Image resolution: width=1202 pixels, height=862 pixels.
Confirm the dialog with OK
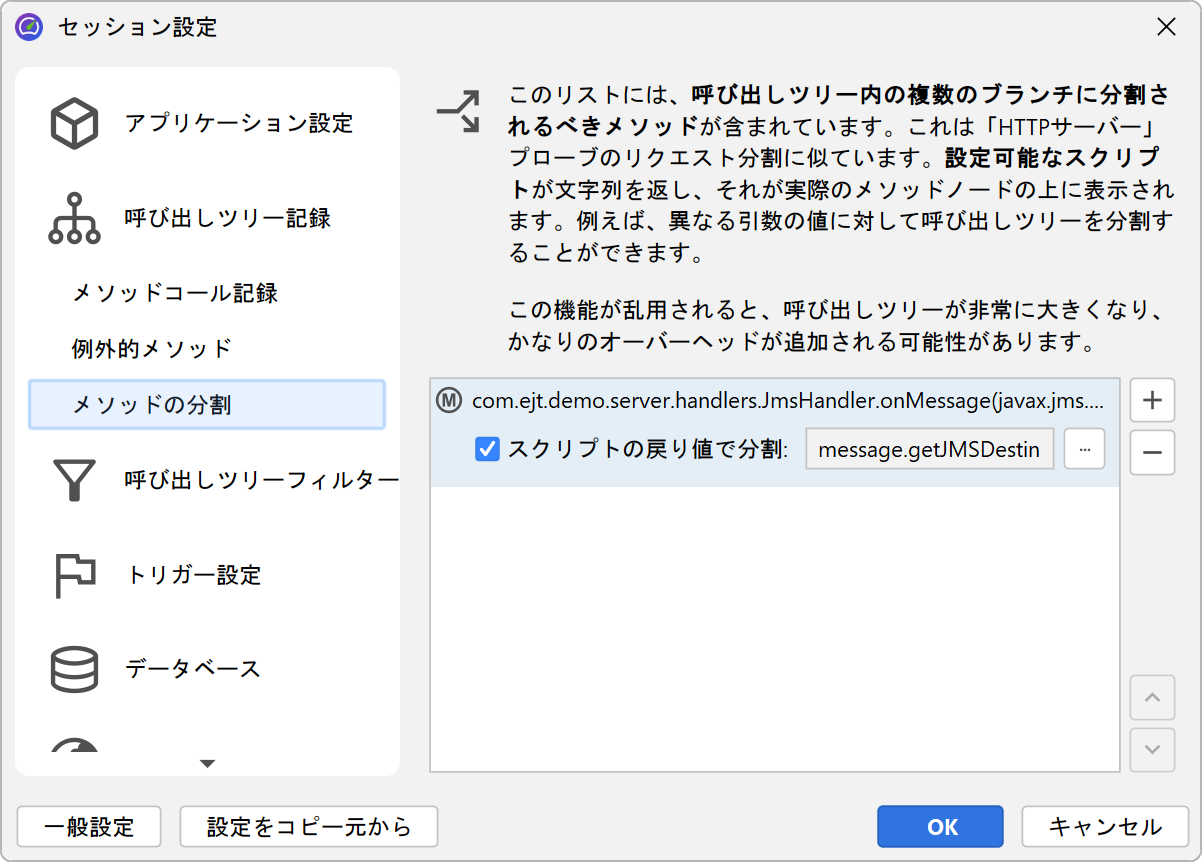[940, 827]
